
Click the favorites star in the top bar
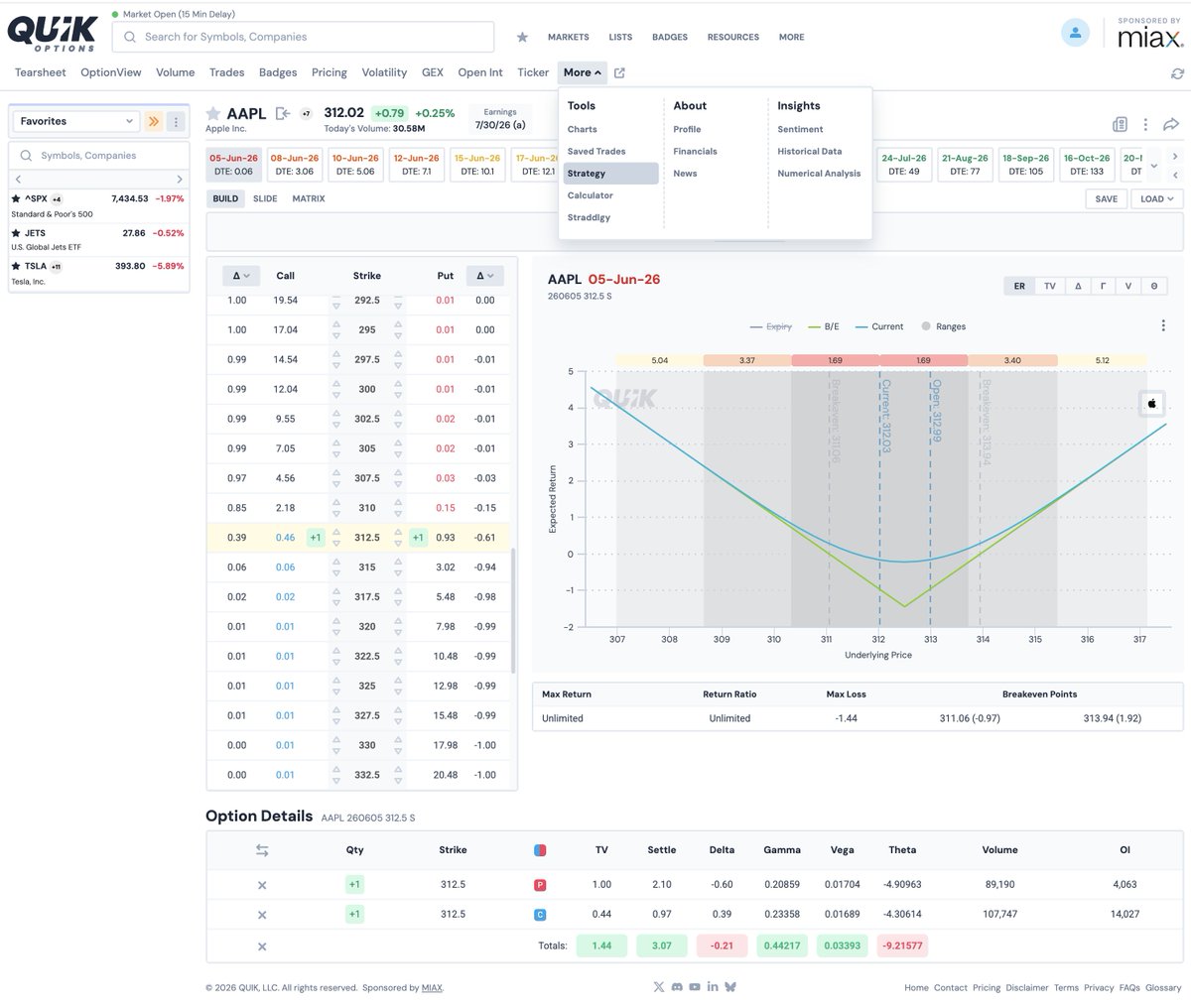click(x=522, y=37)
